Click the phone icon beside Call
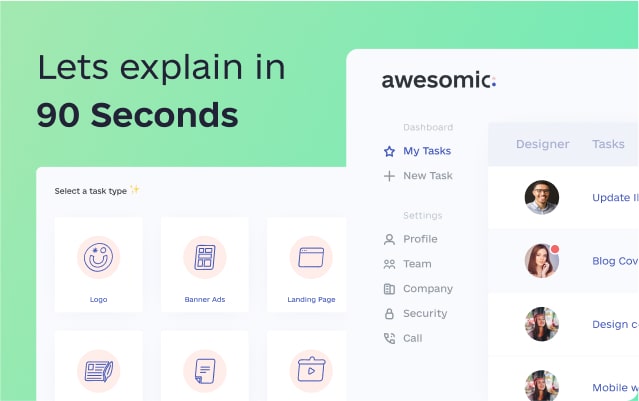This screenshot has width=639, height=401. [x=389, y=338]
